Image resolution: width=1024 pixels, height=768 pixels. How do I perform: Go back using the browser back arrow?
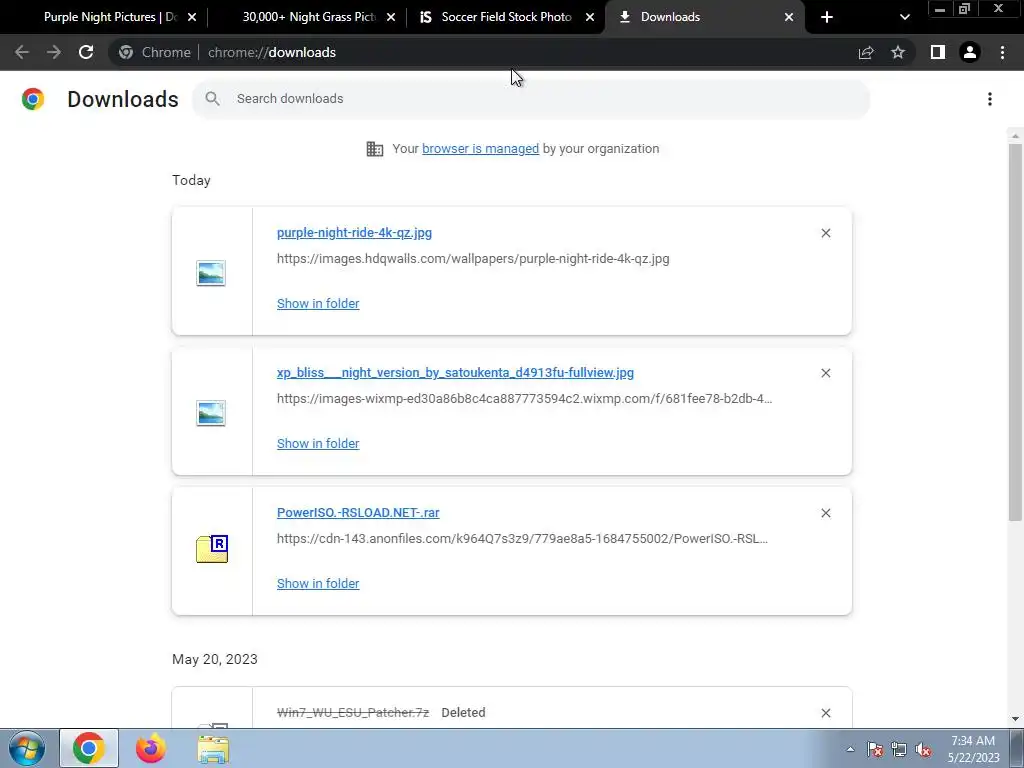point(22,52)
